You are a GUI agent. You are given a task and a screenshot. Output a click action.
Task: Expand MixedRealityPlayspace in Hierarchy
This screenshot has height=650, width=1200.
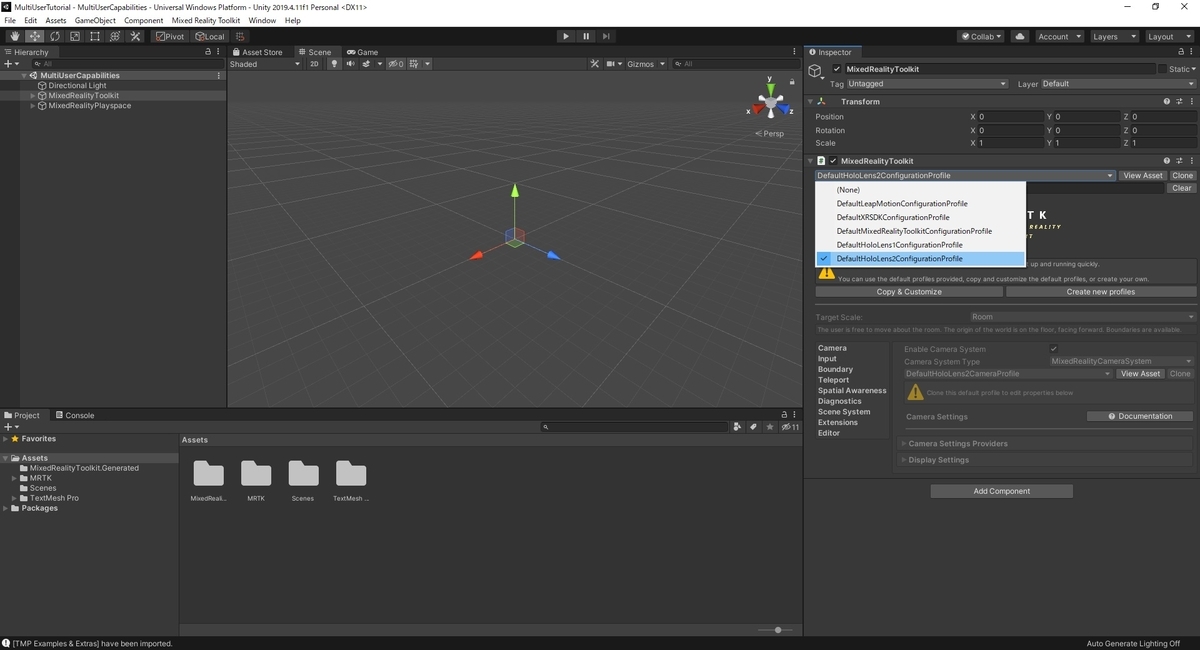(32, 106)
